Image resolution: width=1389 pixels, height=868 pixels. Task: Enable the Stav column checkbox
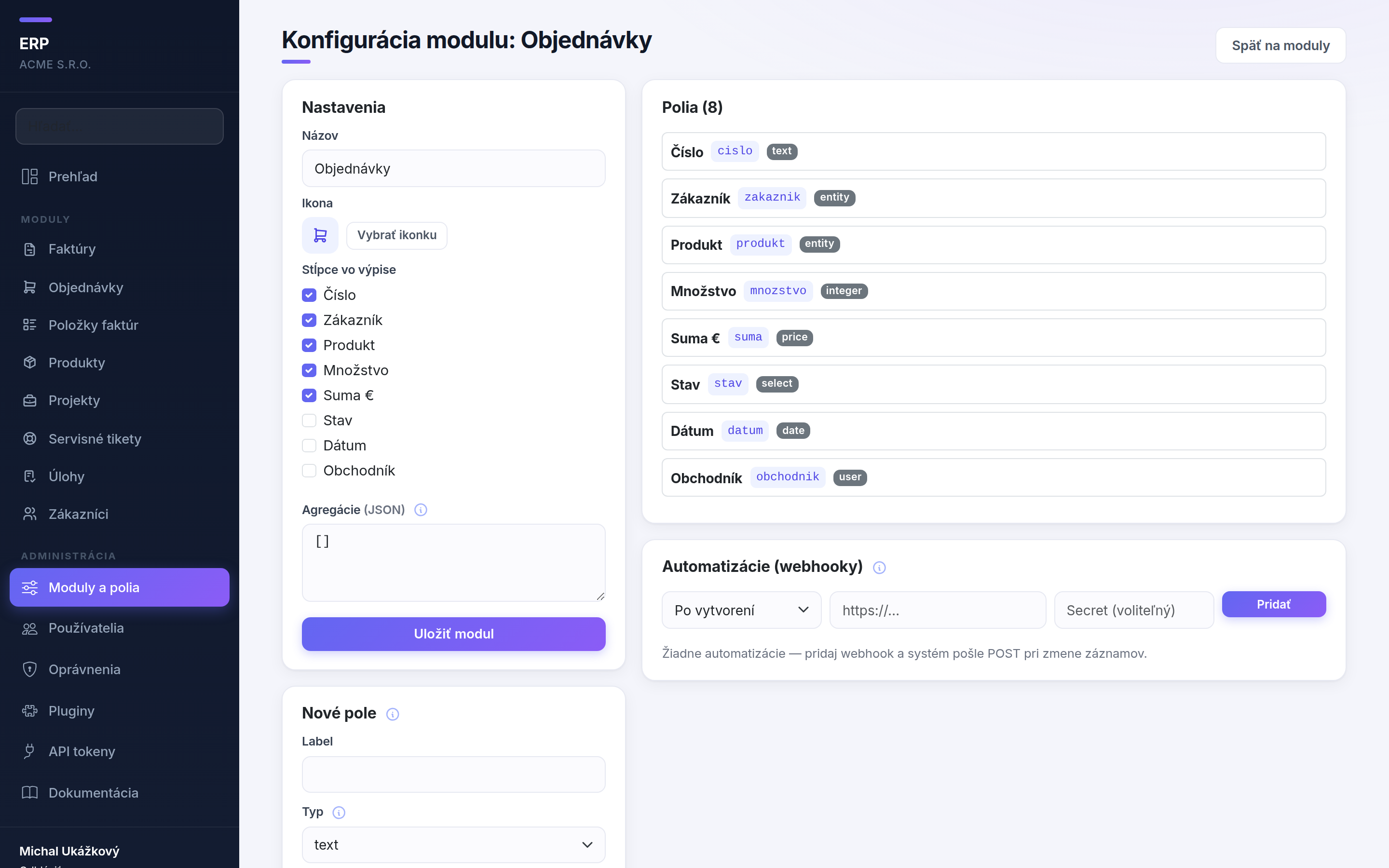point(309,421)
